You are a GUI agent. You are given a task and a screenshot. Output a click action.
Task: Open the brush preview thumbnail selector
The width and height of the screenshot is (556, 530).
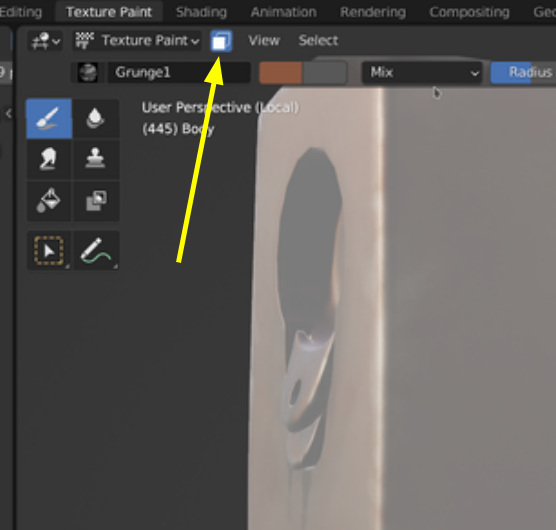tap(88, 73)
